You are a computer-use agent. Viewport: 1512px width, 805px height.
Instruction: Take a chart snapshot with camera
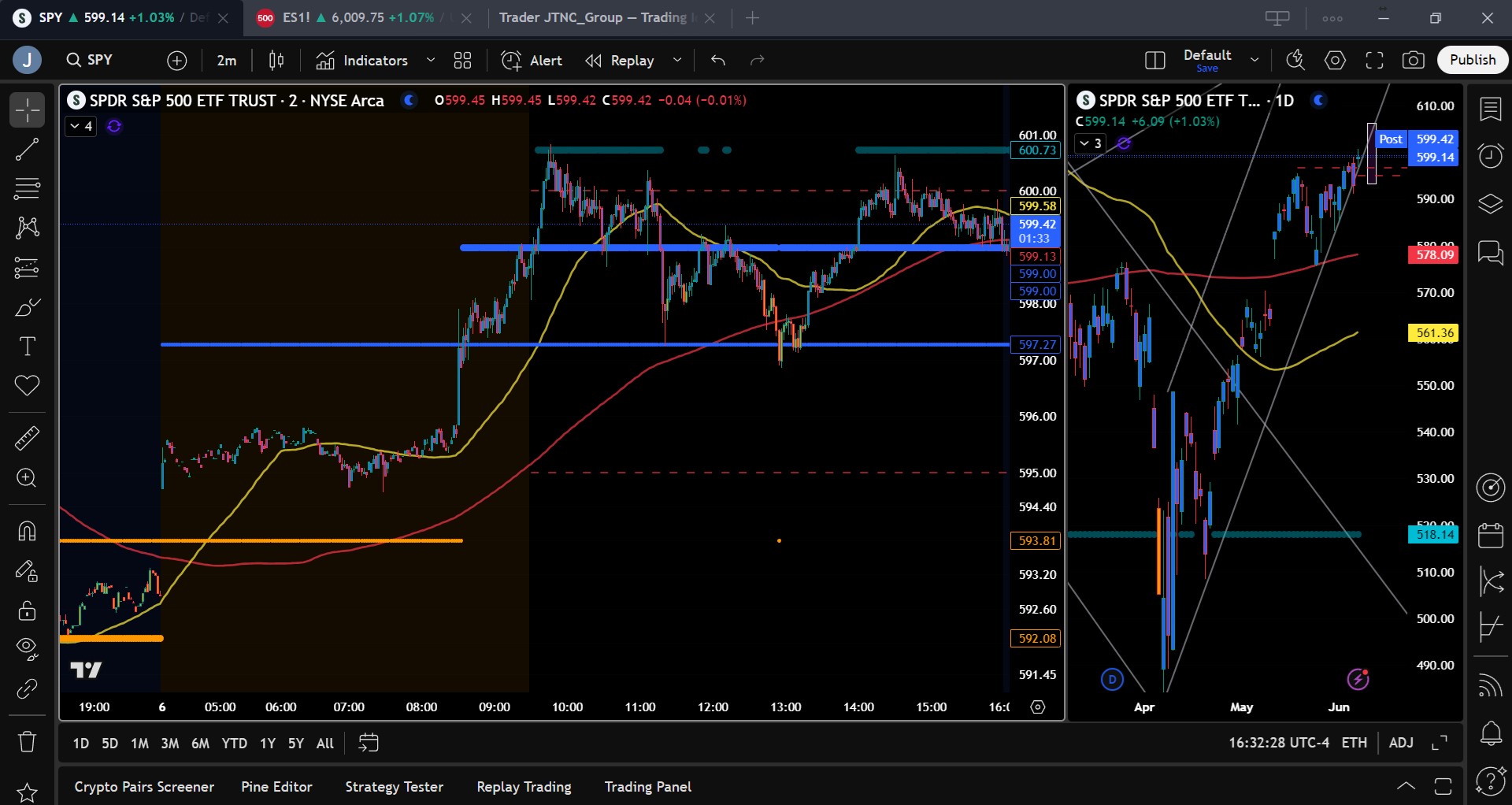[1414, 60]
